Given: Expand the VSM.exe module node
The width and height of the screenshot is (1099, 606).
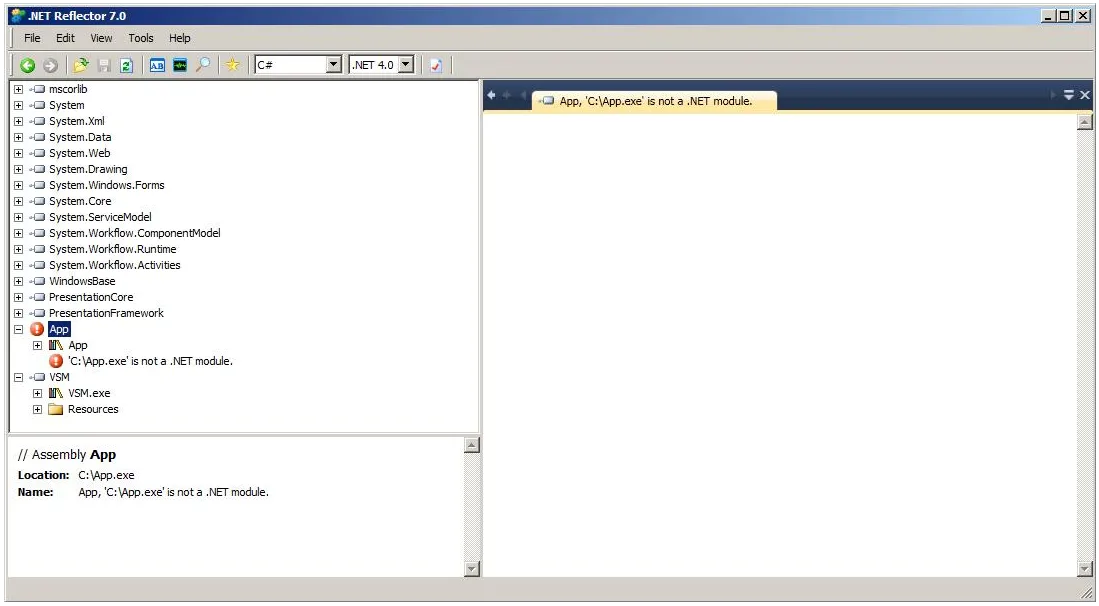Looking at the screenshot, I should point(38,393).
